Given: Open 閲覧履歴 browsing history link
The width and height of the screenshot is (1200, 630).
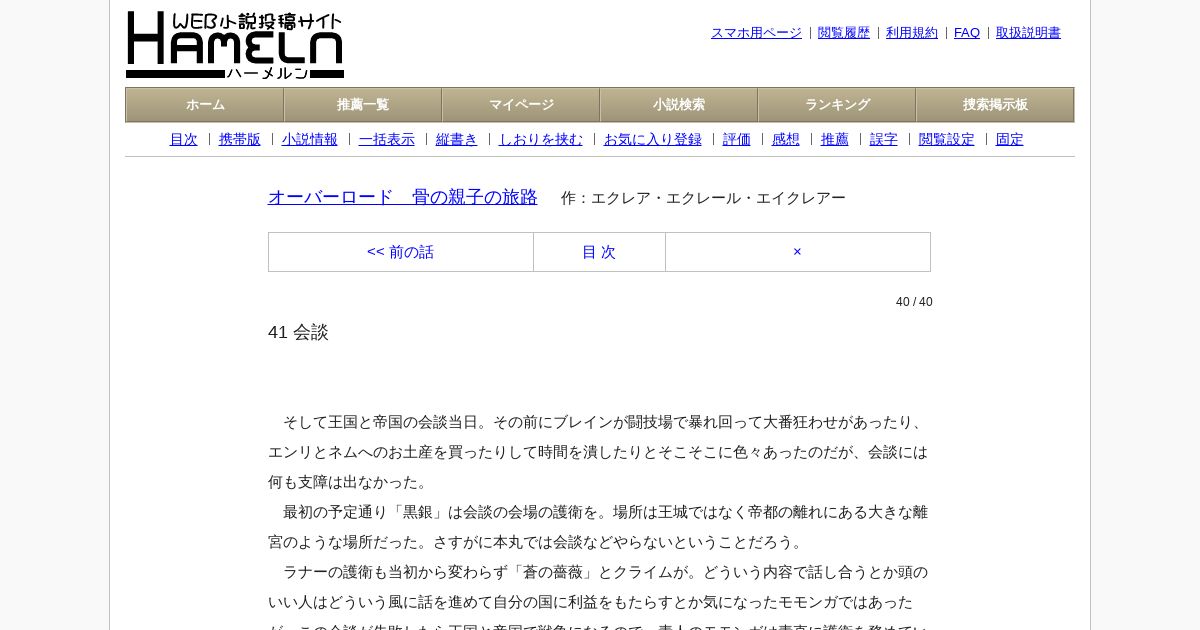Looking at the screenshot, I should 844,33.
